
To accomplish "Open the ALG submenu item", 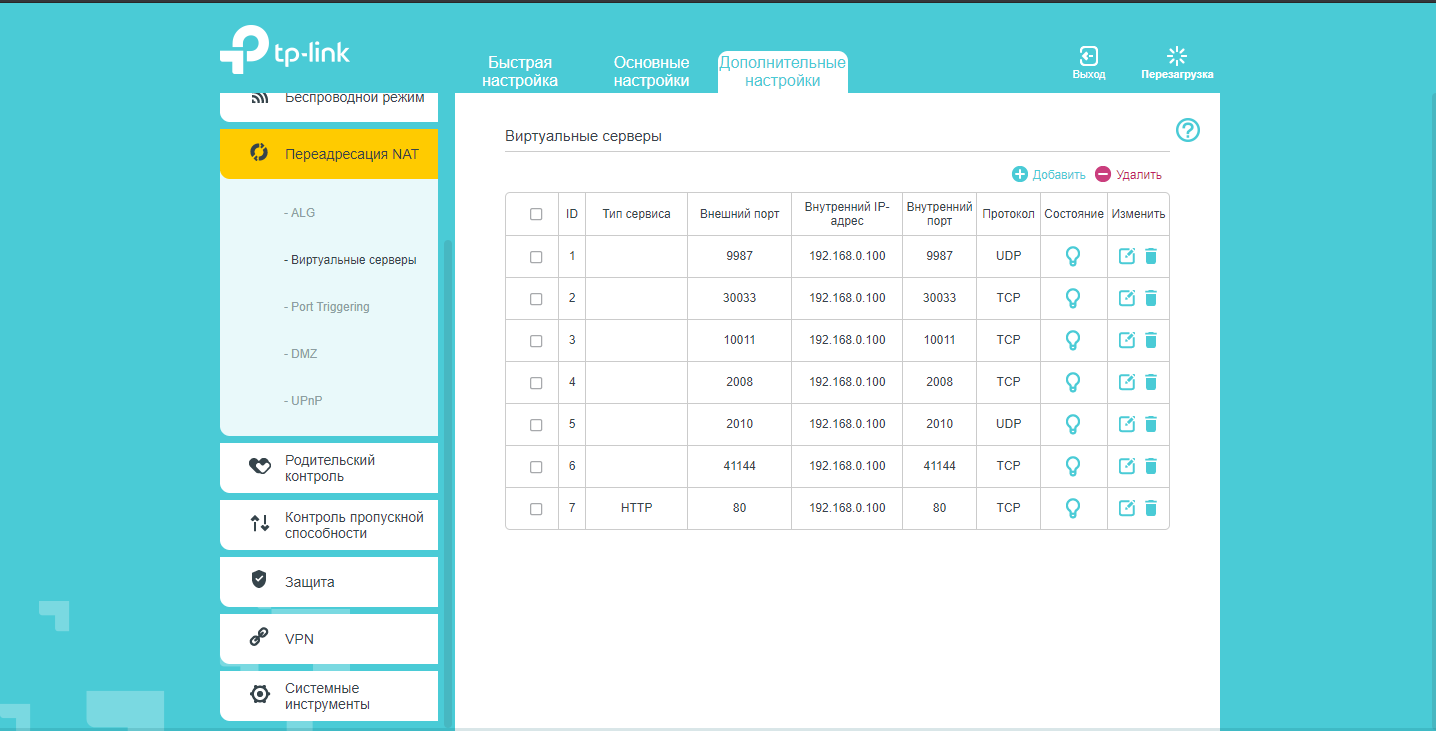I will coord(300,213).
